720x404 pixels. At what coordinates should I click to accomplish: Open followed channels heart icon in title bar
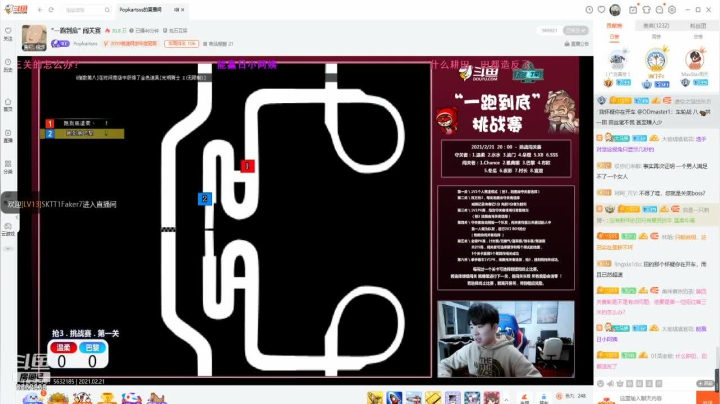[602, 10]
